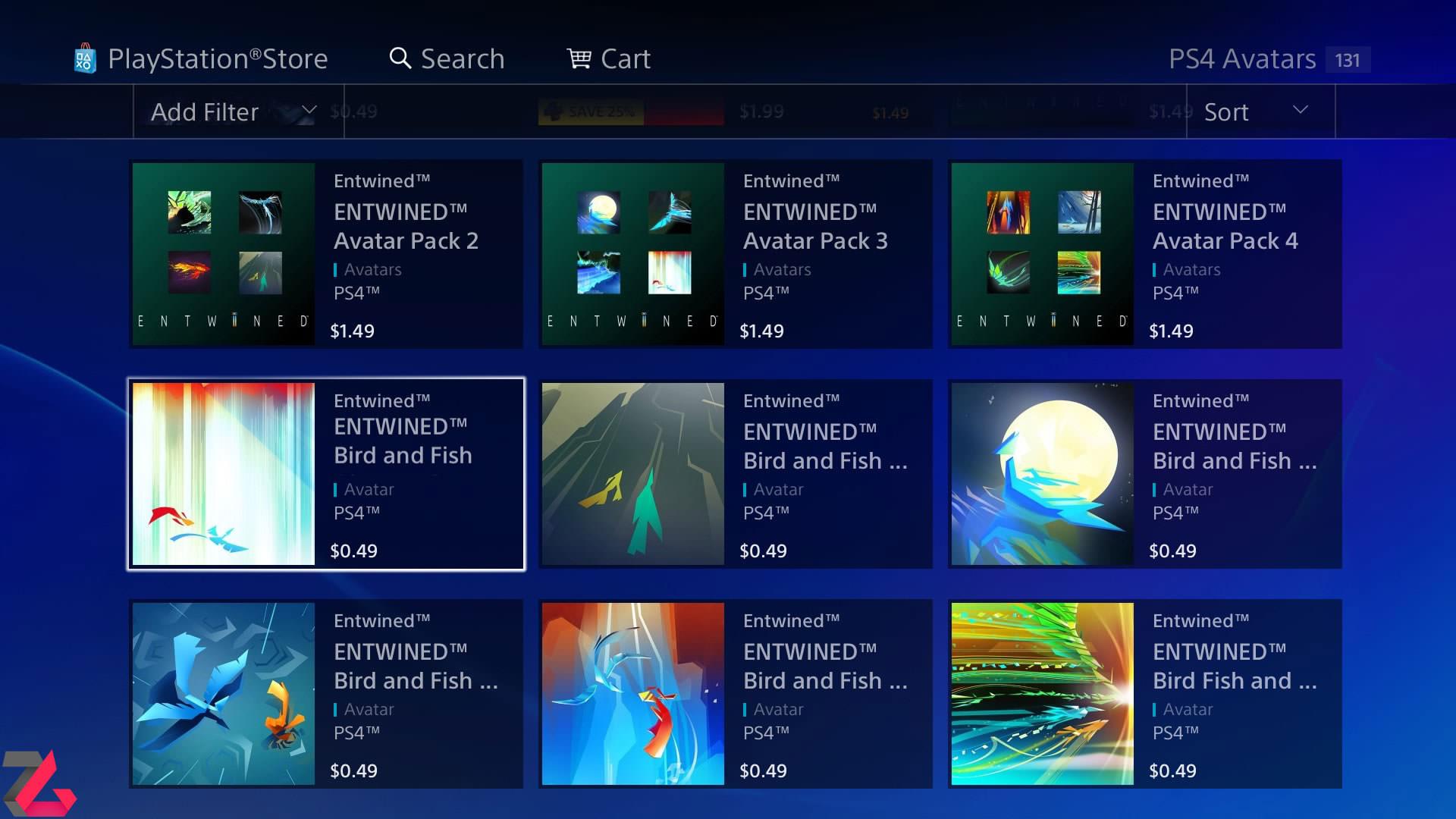Open the blue bird and orange fish thumbnail
The image size is (1456, 819).
(x=224, y=694)
